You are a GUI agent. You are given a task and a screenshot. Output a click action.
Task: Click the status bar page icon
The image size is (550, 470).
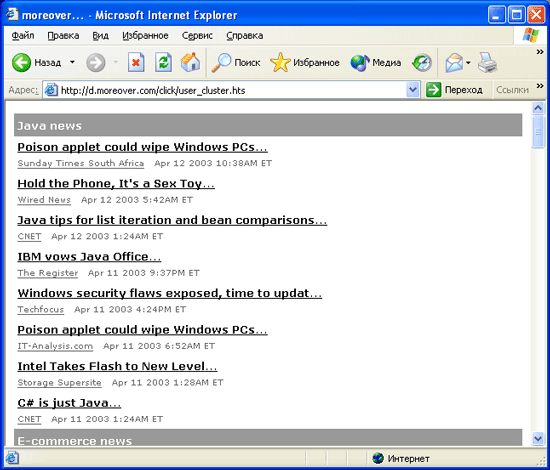coord(12,458)
